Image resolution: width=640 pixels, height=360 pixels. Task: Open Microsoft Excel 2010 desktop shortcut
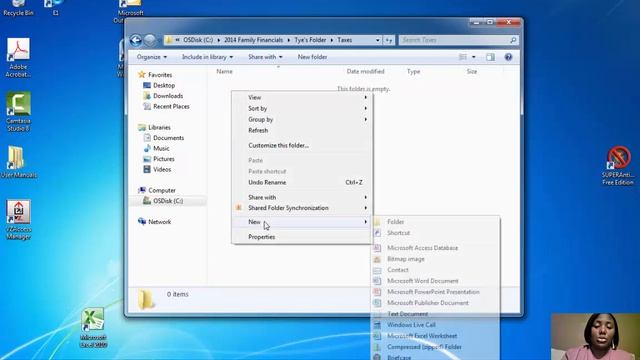pyautogui.click(x=93, y=328)
